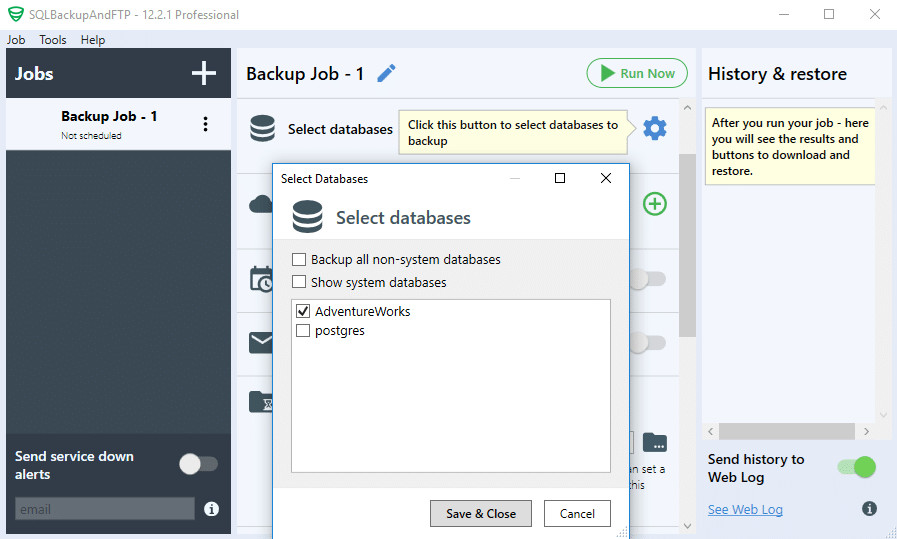The image size is (897, 539).
Task: Toggle Send service down alerts switch
Action: coord(199,464)
